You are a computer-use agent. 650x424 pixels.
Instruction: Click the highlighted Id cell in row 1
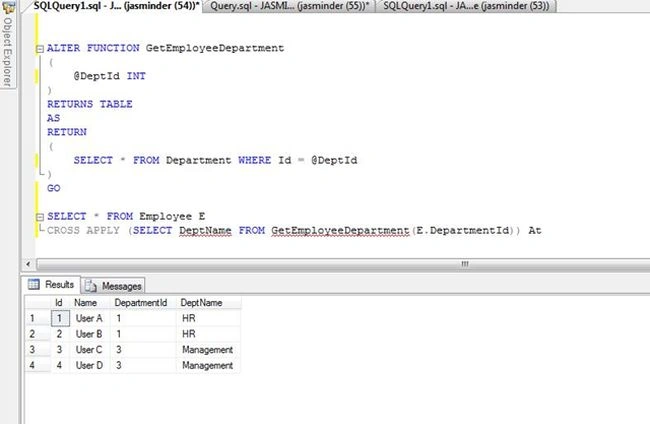(x=60, y=318)
